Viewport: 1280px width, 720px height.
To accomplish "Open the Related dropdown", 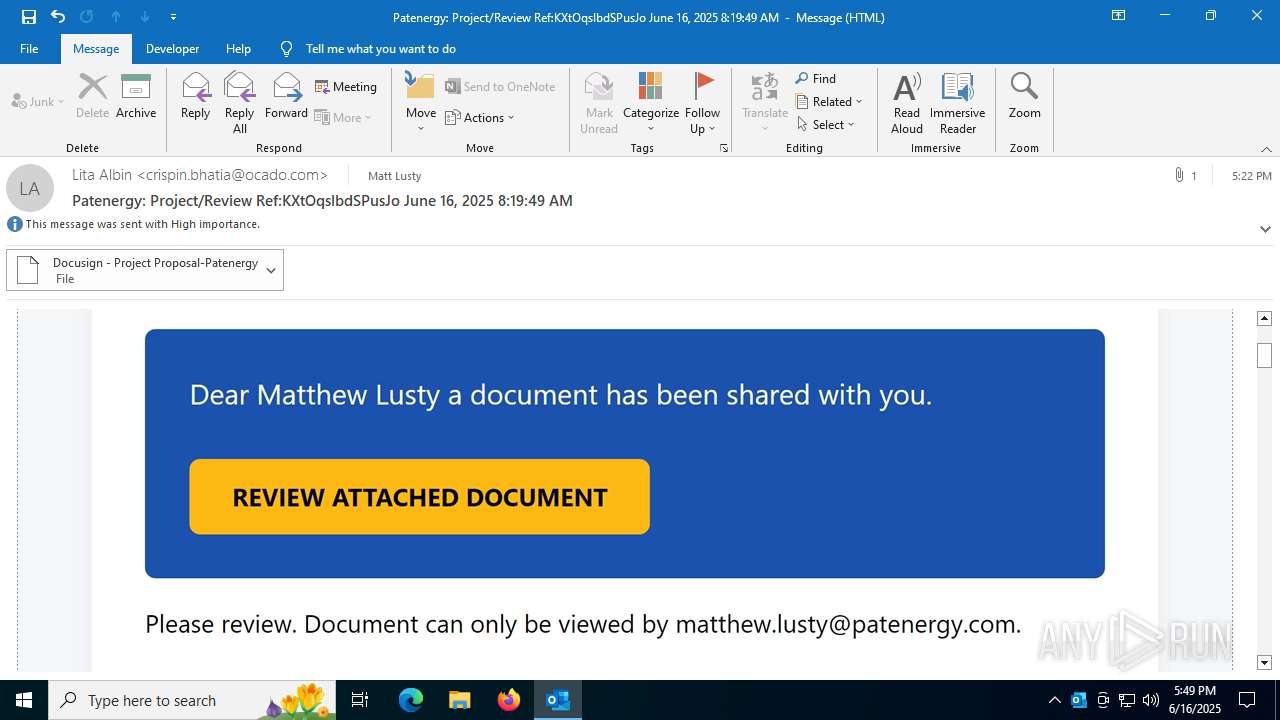I will point(829,101).
